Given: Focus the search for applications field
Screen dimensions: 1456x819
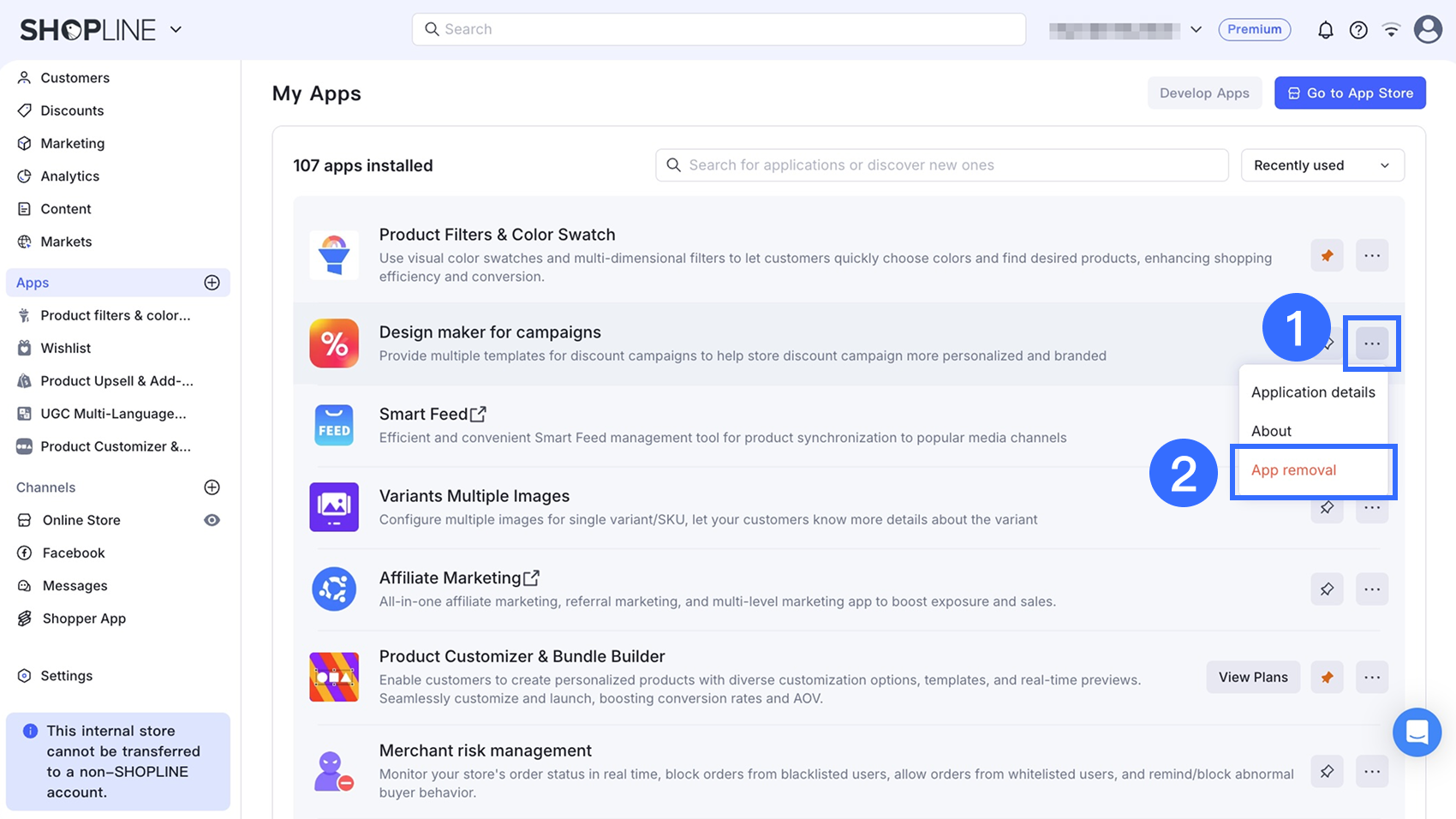Looking at the screenshot, I should click(942, 165).
